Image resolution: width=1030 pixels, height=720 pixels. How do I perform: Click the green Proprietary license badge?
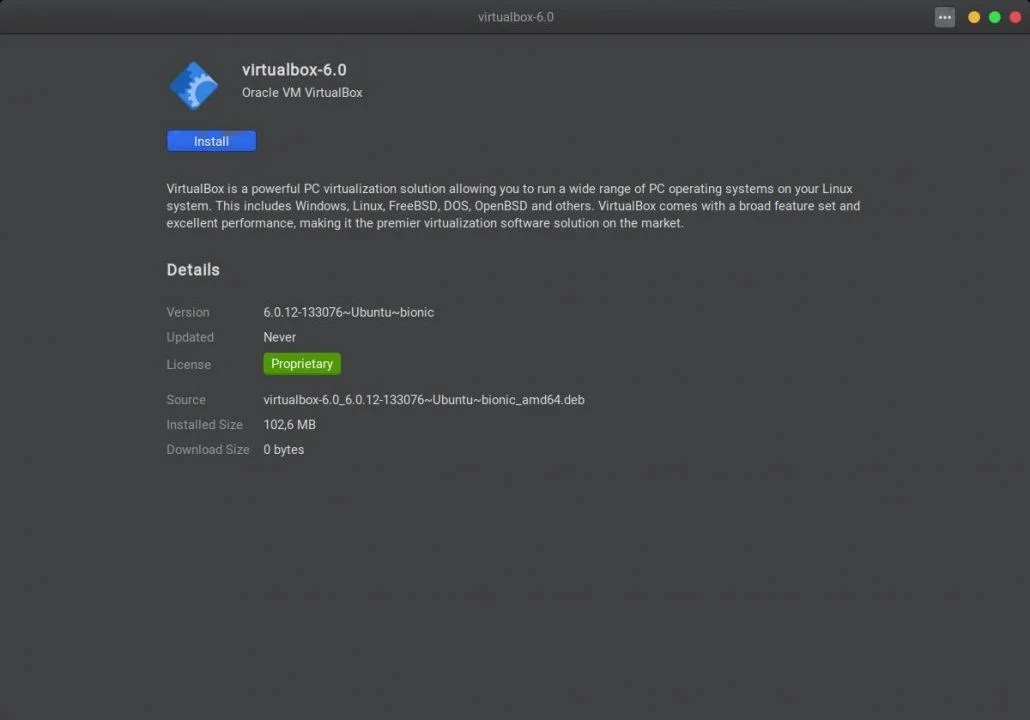click(302, 363)
